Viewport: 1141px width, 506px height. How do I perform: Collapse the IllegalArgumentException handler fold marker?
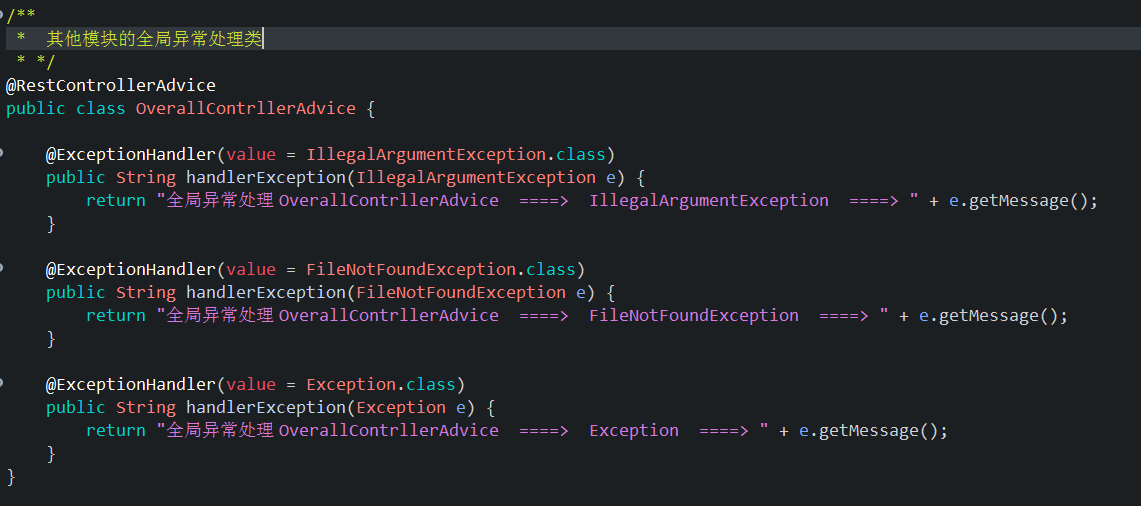pos(3,154)
